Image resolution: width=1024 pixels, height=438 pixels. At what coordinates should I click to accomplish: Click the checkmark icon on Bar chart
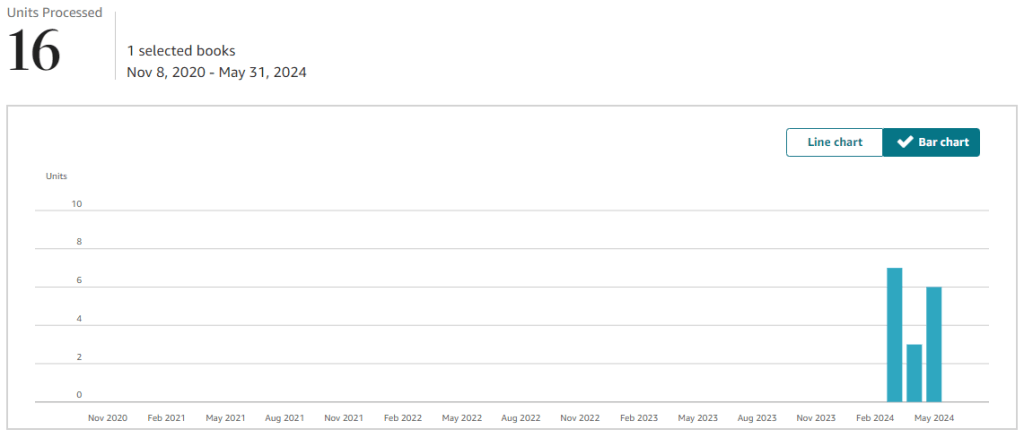coord(904,142)
